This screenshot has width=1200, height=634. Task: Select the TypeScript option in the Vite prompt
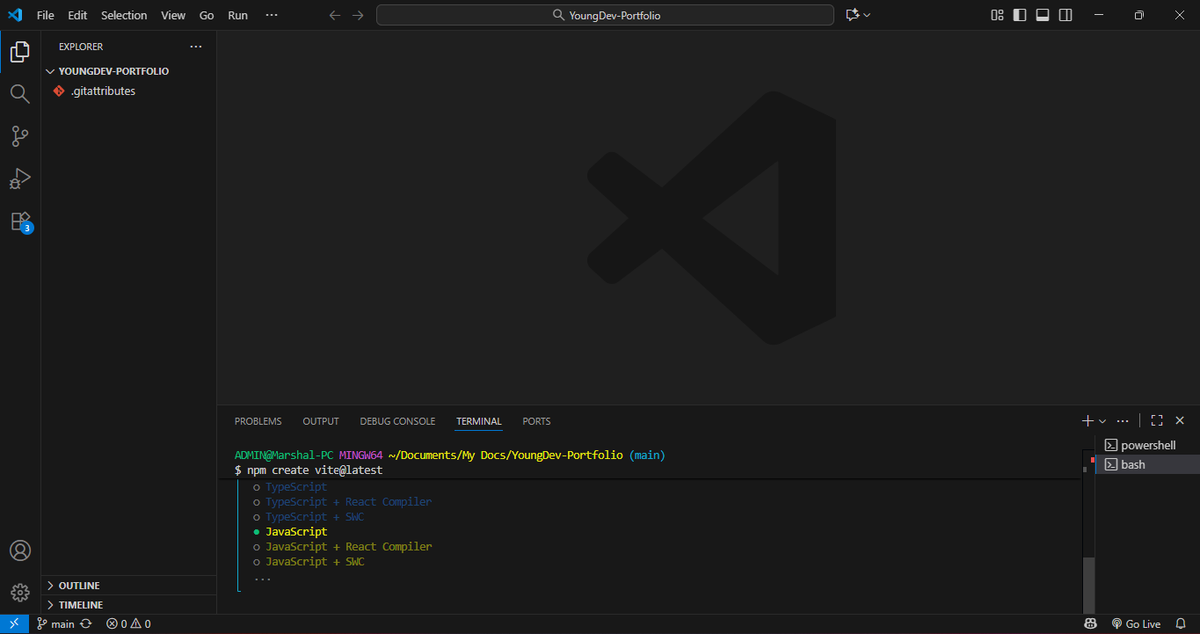pyautogui.click(x=296, y=486)
